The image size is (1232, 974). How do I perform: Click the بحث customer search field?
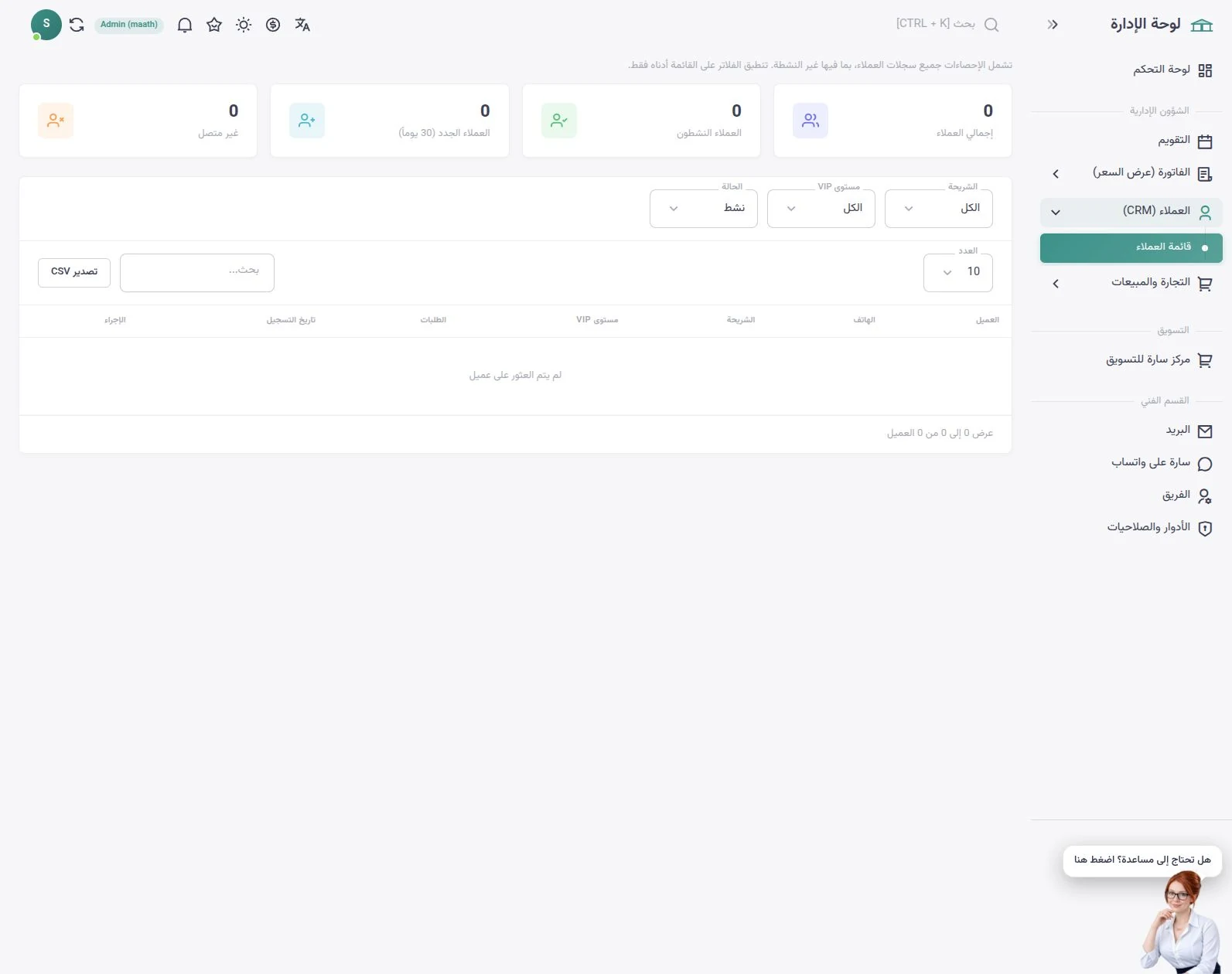[197, 273]
